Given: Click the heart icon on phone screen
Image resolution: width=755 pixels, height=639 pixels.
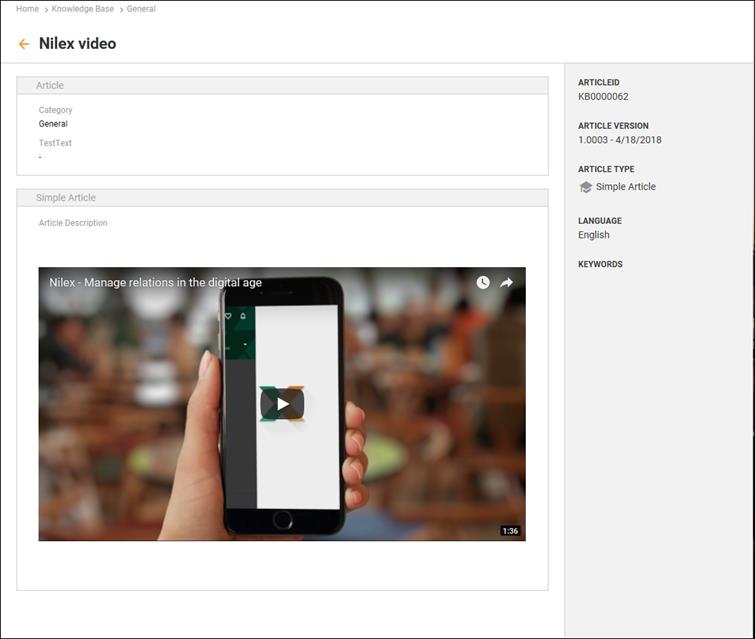Looking at the screenshot, I should [x=228, y=316].
